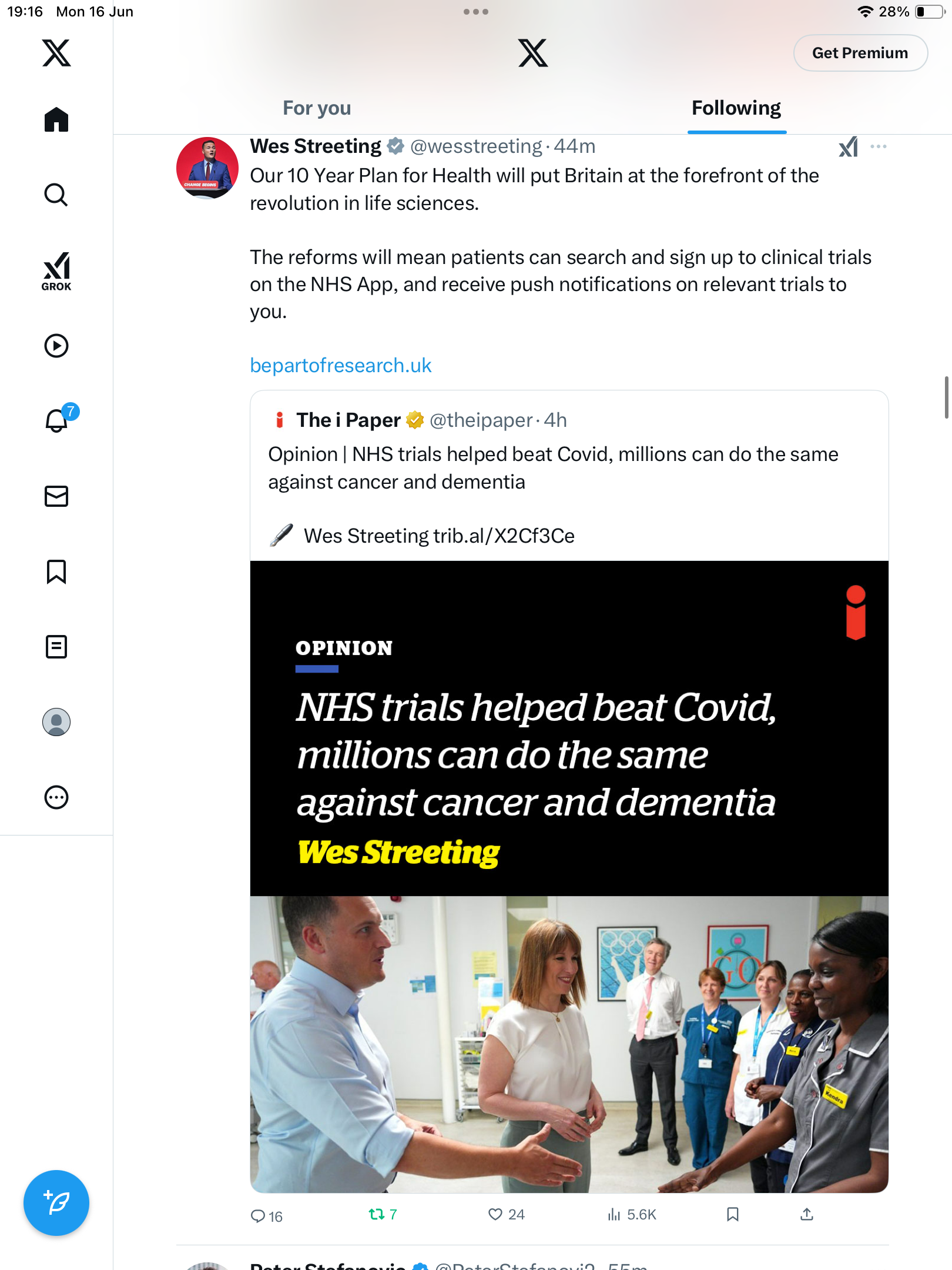Open the three-dot menu on Wes Streeting's post

[x=879, y=146]
